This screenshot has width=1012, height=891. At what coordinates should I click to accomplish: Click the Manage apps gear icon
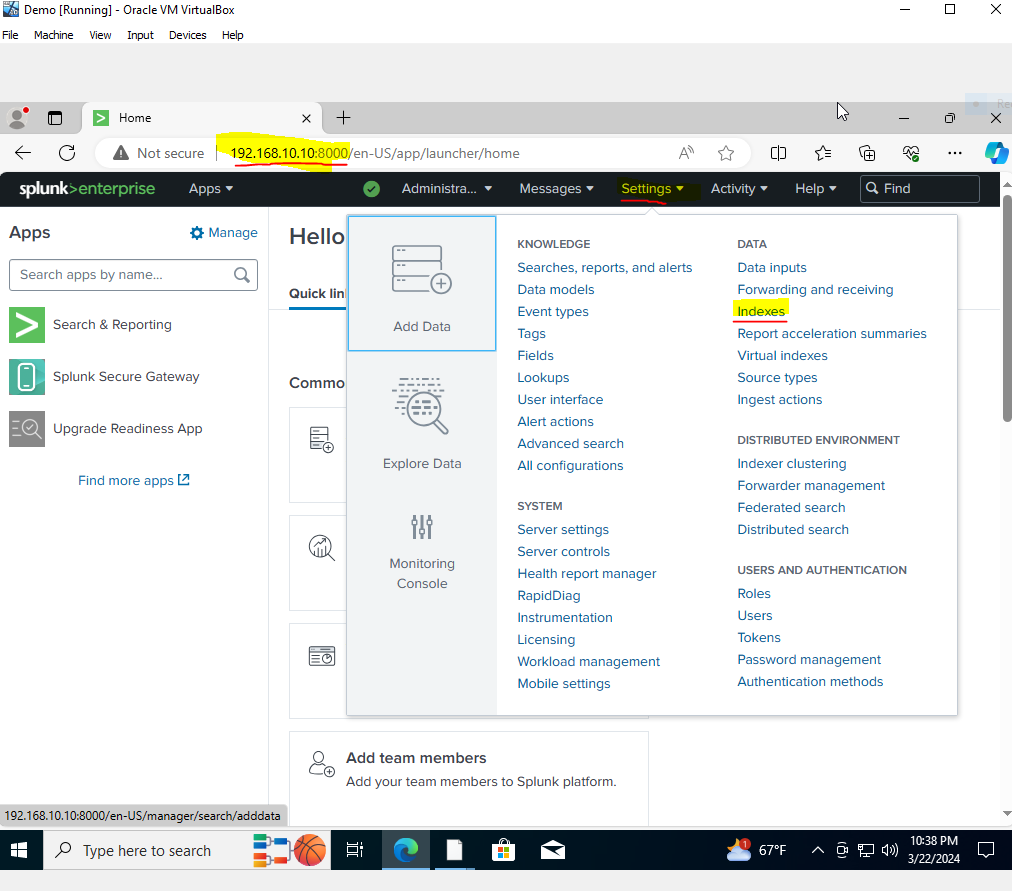[197, 233]
